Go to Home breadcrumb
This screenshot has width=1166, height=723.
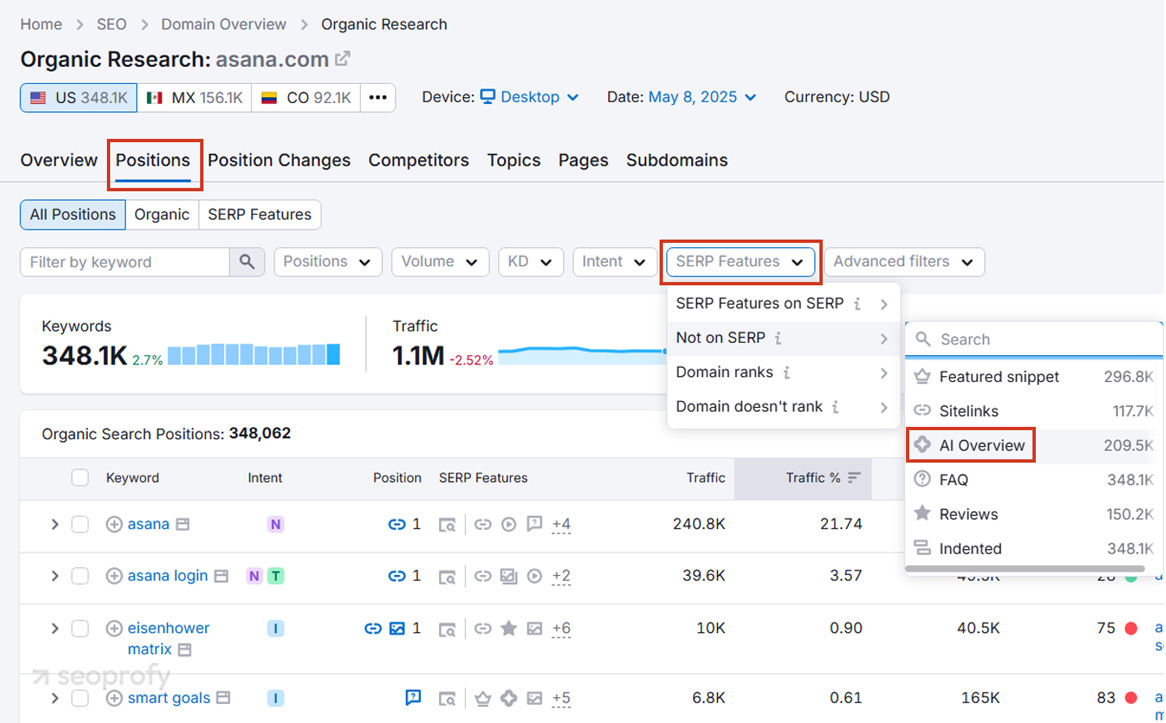point(41,24)
